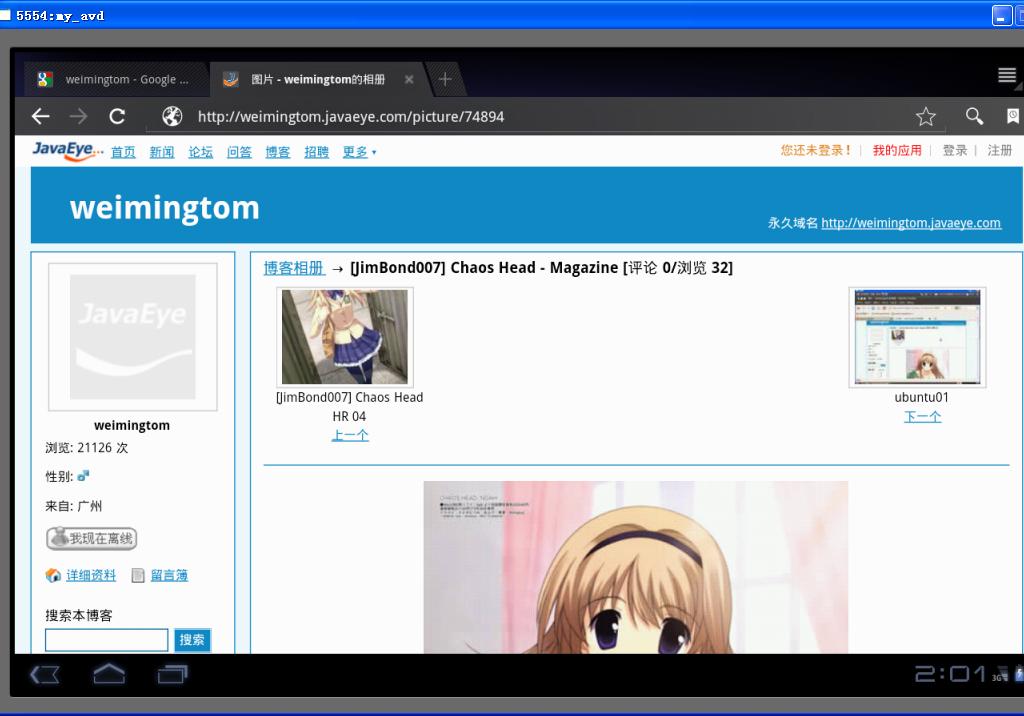This screenshot has width=1024, height=716.
Task: Click 我的应用 link
Action: pyautogui.click(x=897, y=150)
